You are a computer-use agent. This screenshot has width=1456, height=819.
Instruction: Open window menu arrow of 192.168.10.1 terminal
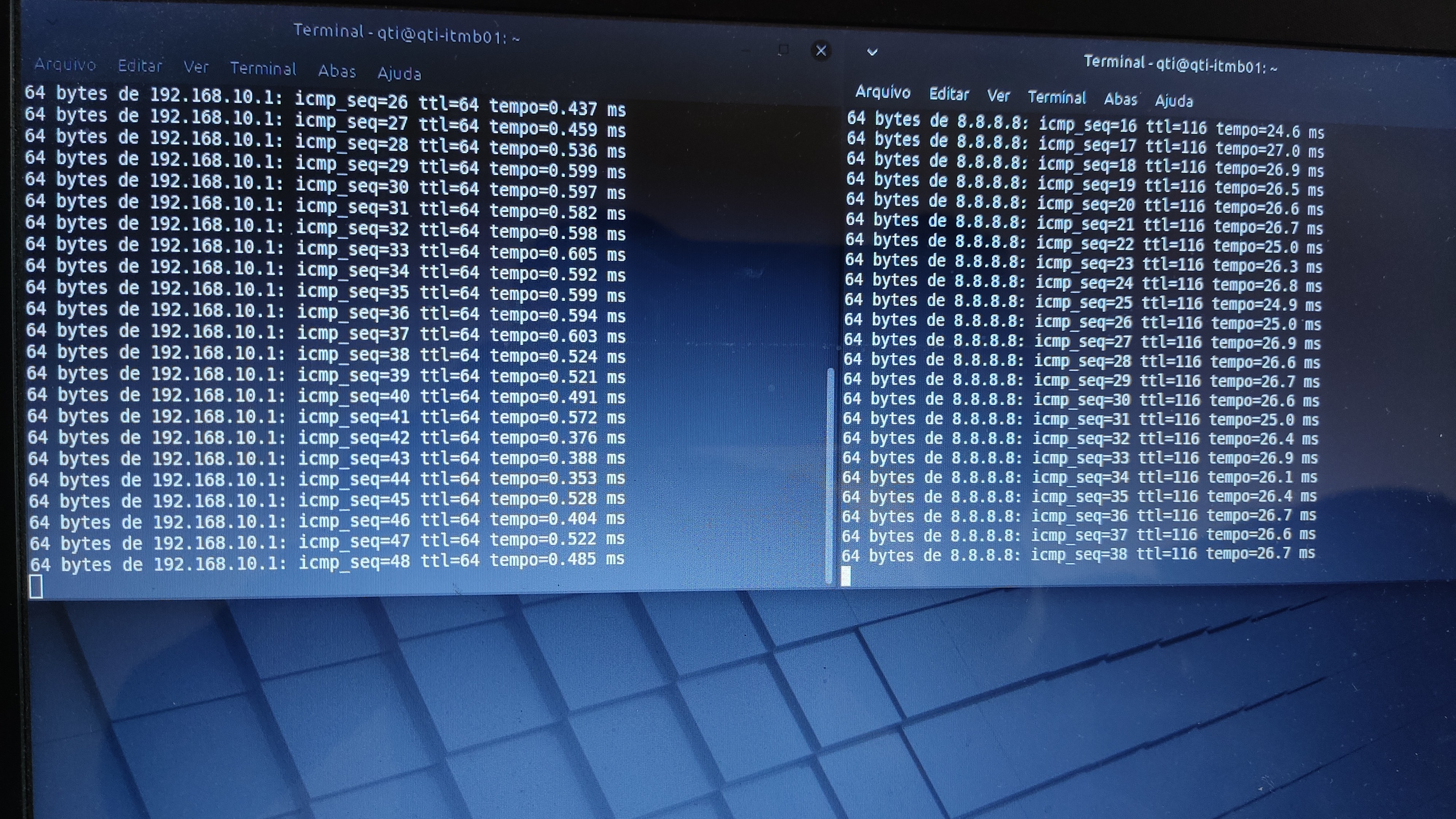click(52, 23)
